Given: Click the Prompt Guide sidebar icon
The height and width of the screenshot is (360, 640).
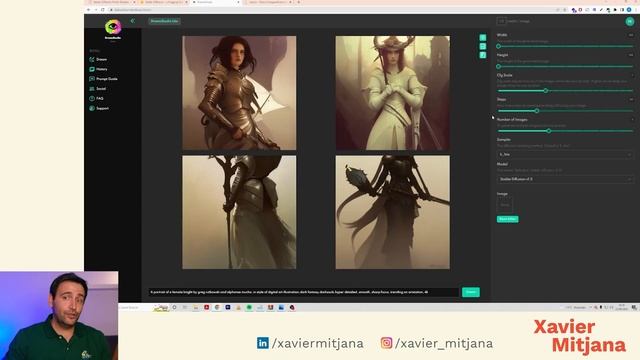Looking at the screenshot, I should coord(92,79).
